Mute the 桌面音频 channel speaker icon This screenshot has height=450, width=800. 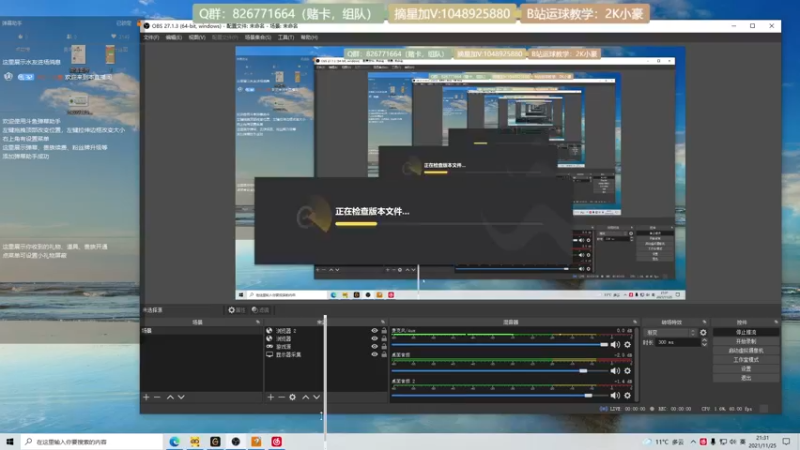click(615, 371)
